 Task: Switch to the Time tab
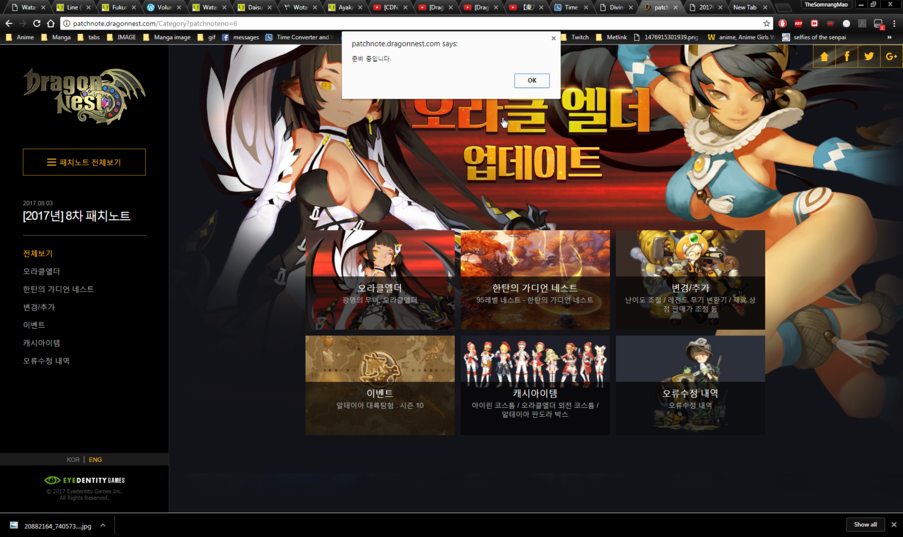coord(571,7)
